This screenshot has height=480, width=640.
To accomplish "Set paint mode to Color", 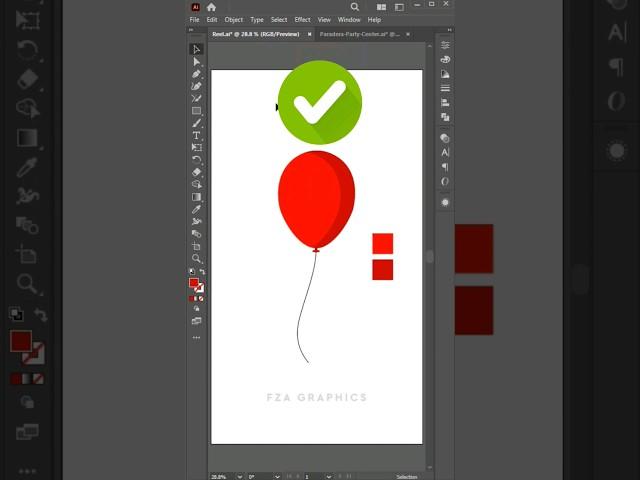I will pyautogui.click(x=191, y=299).
